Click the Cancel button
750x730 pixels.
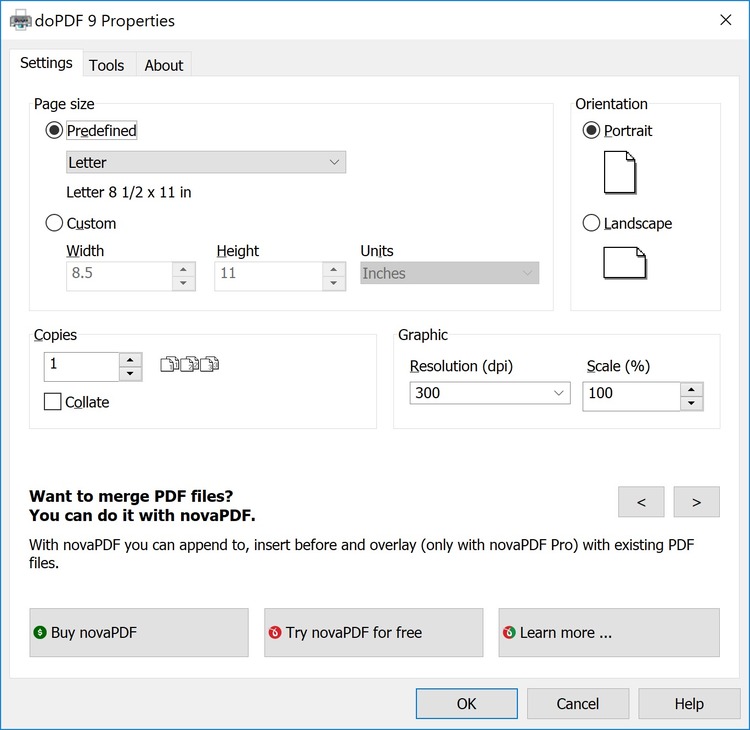pyautogui.click(x=578, y=704)
